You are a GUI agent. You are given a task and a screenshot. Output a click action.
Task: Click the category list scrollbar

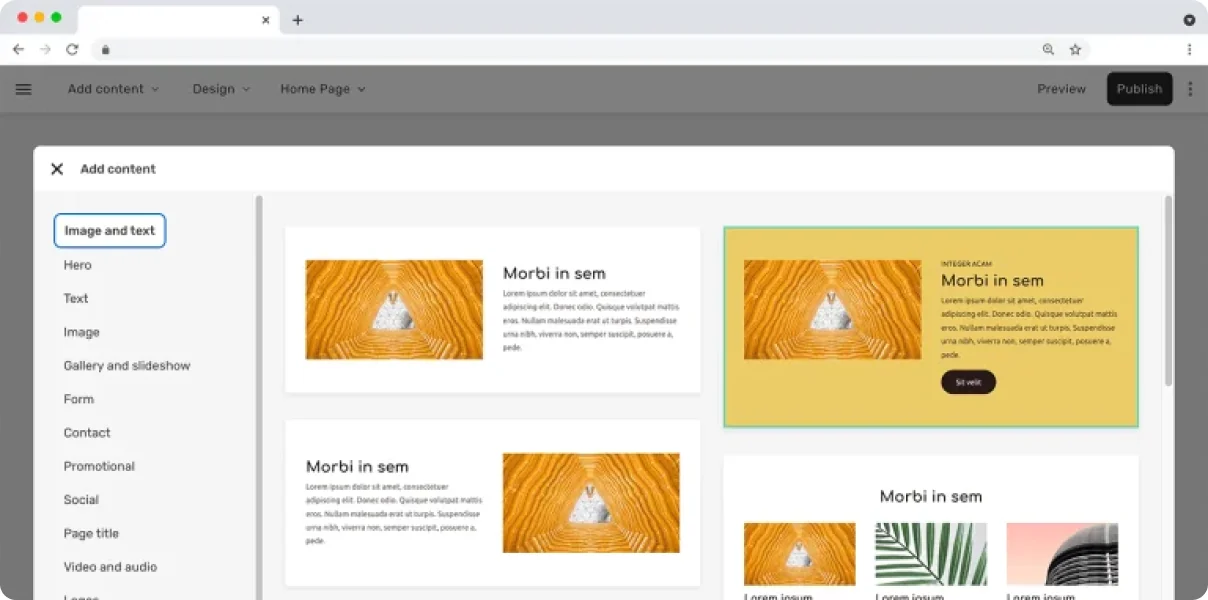(x=259, y=397)
